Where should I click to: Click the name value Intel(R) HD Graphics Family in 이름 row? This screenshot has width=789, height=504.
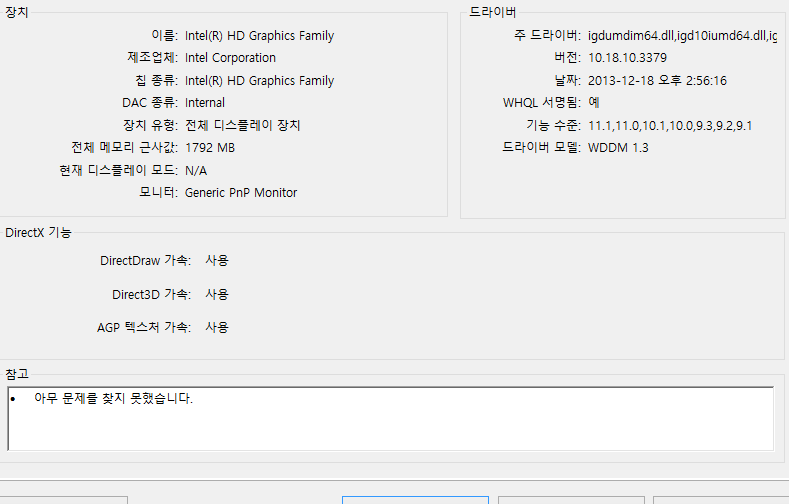[x=259, y=36]
